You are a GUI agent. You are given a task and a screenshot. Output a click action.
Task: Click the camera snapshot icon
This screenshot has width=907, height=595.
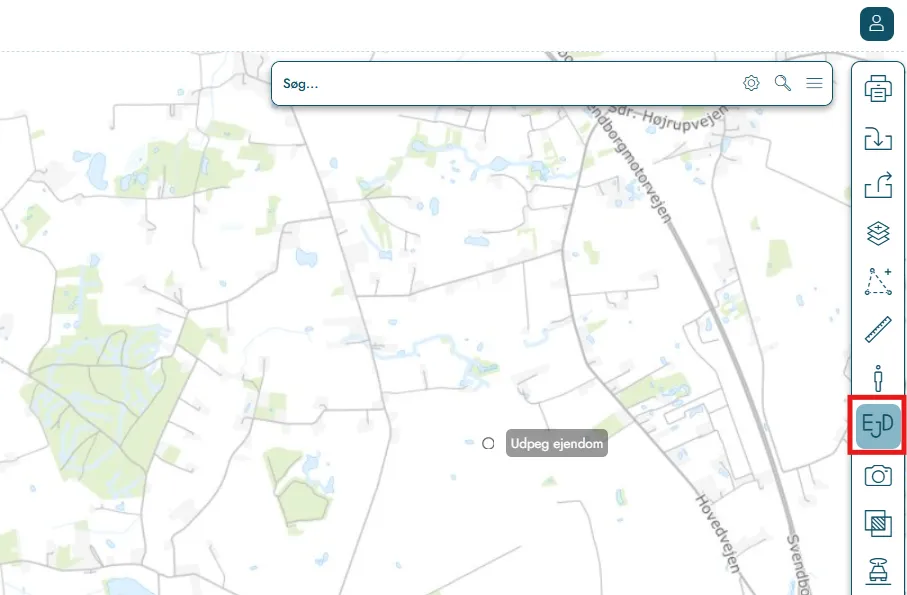pos(877,475)
